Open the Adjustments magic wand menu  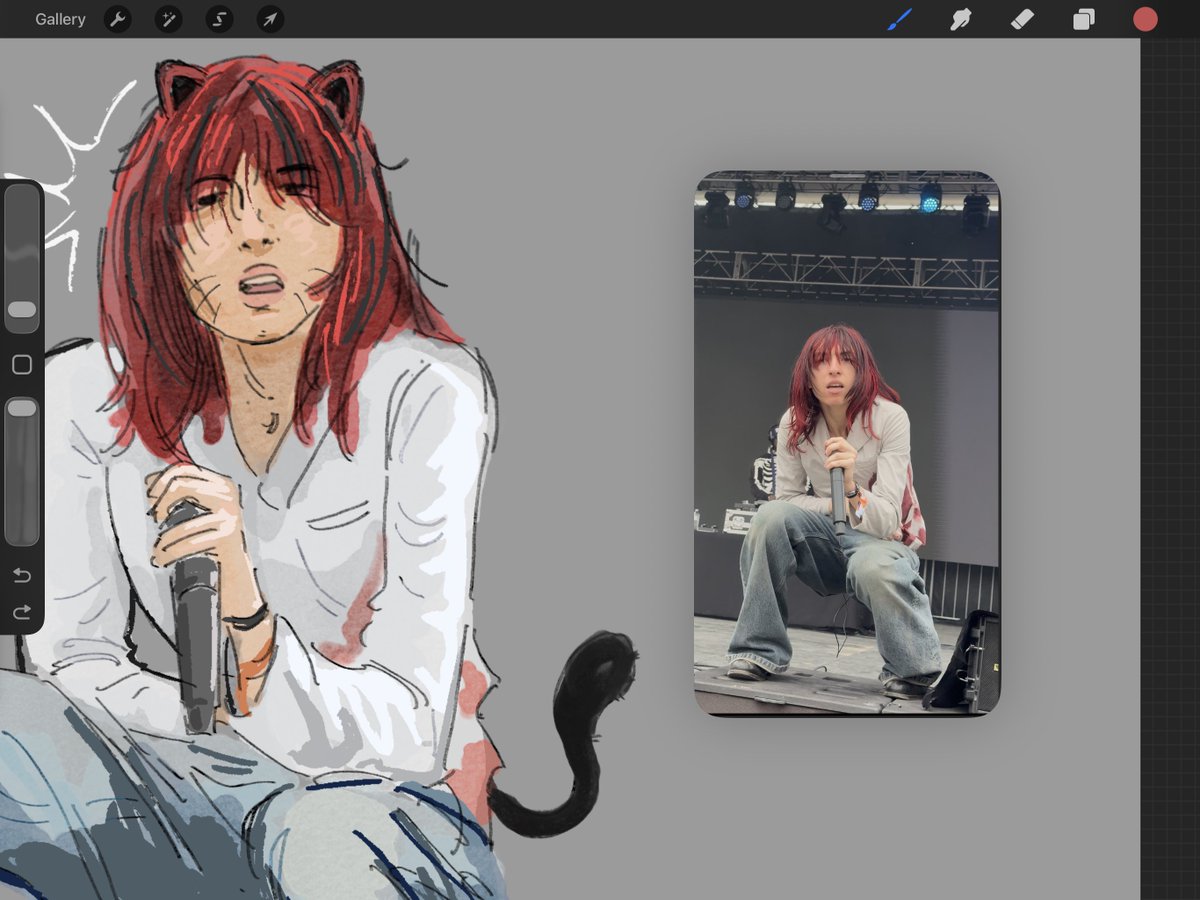point(168,19)
